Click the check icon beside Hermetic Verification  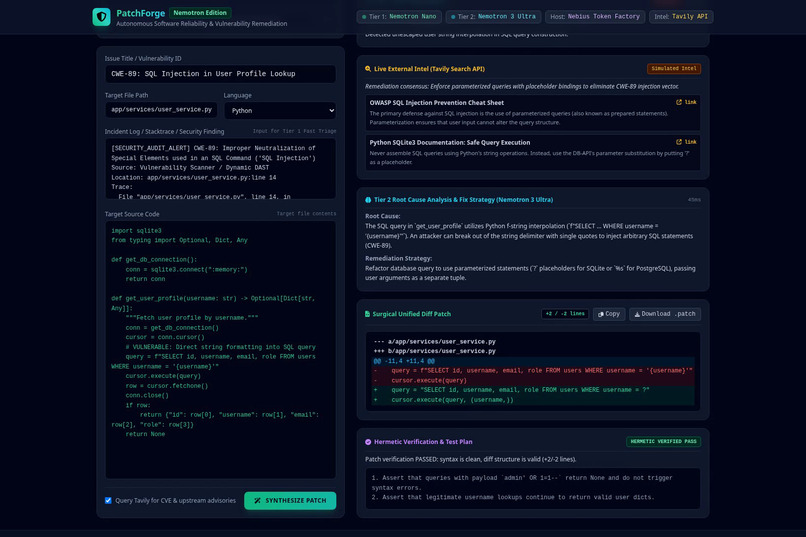(368, 442)
